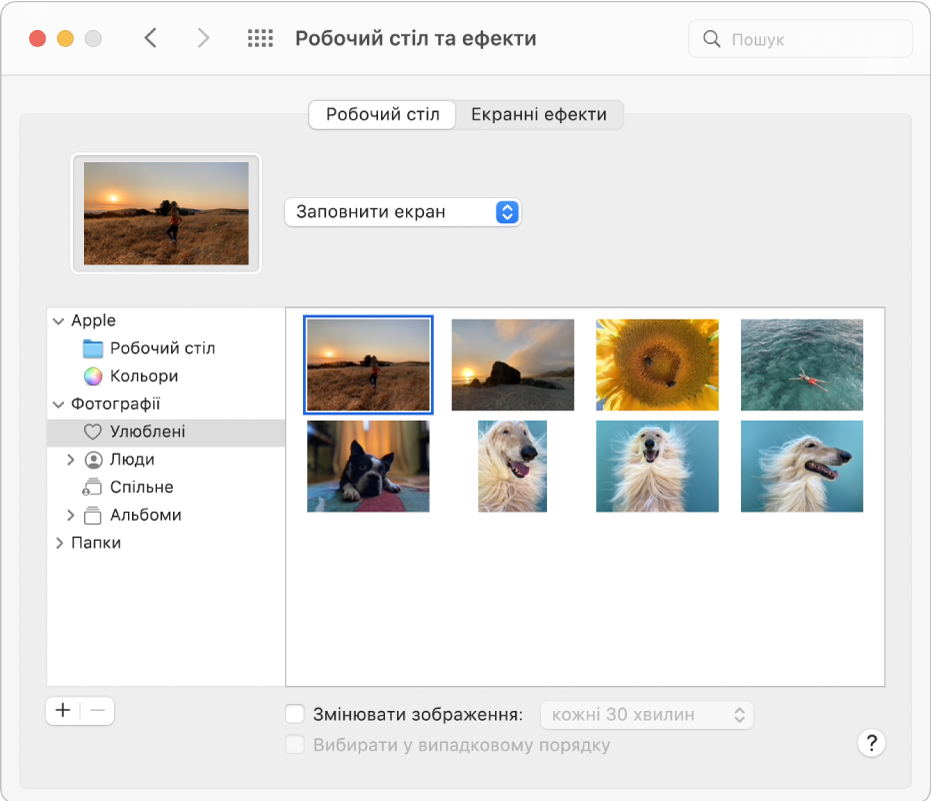Select the Спільне row label

(142, 487)
